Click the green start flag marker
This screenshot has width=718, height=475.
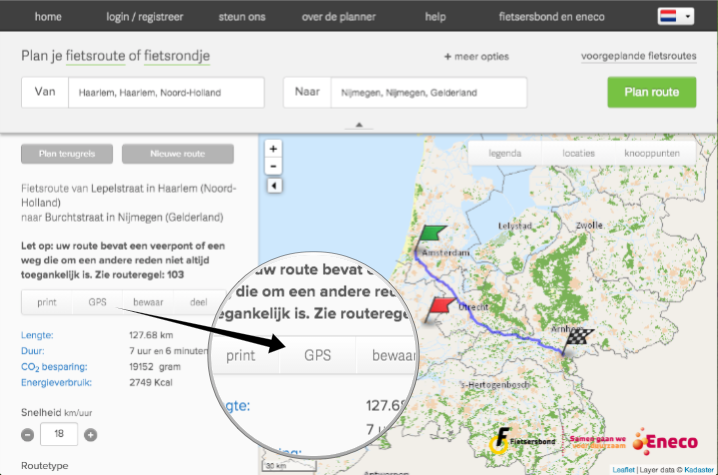tap(431, 234)
